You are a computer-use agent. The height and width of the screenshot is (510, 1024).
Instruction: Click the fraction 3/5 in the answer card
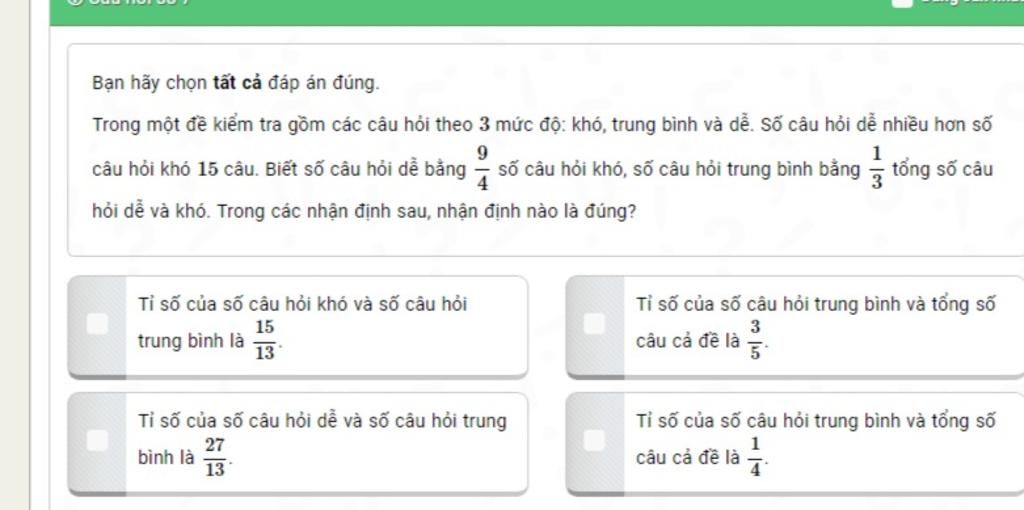click(754, 341)
